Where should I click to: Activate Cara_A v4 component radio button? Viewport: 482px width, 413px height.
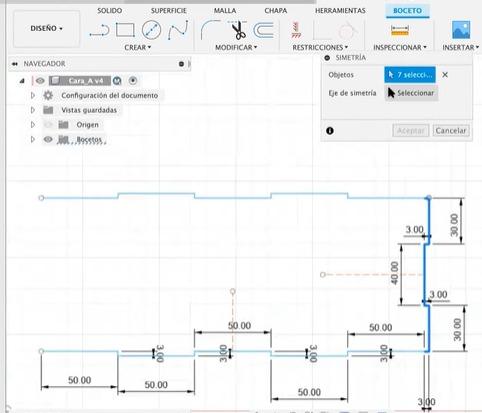133,80
